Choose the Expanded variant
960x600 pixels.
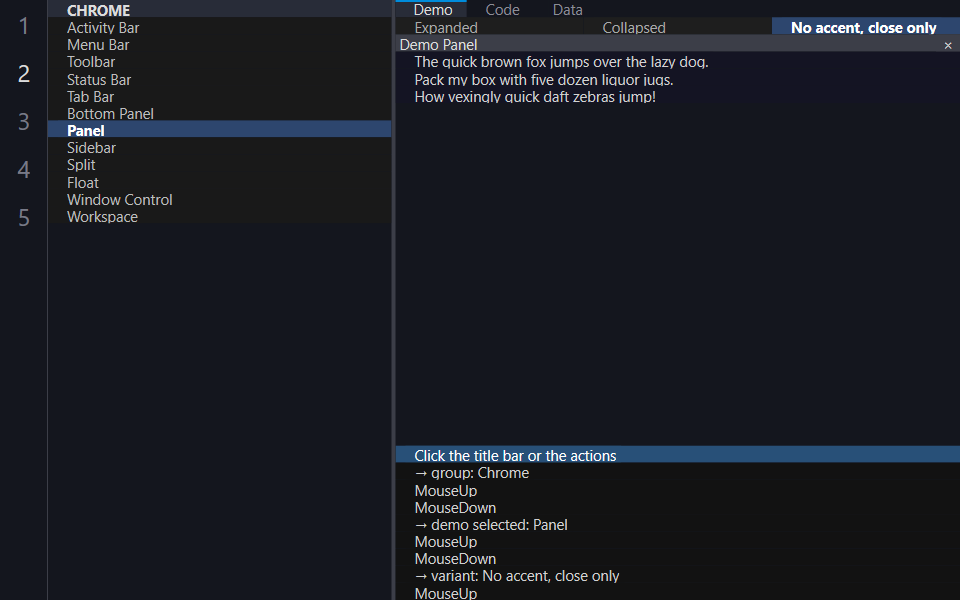489,28
